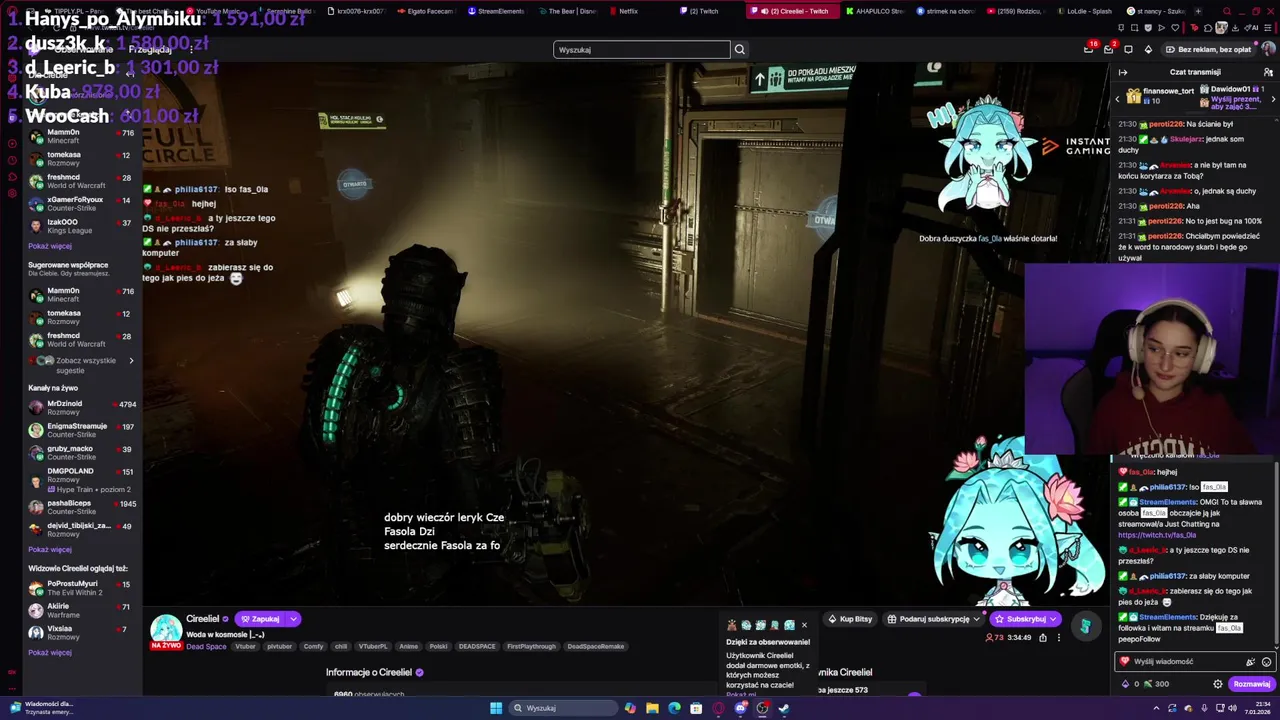Expand Podaruj subskrypcję dropdown
The width and height of the screenshot is (1280, 720).
pyautogui.click(x=976, y=619)
